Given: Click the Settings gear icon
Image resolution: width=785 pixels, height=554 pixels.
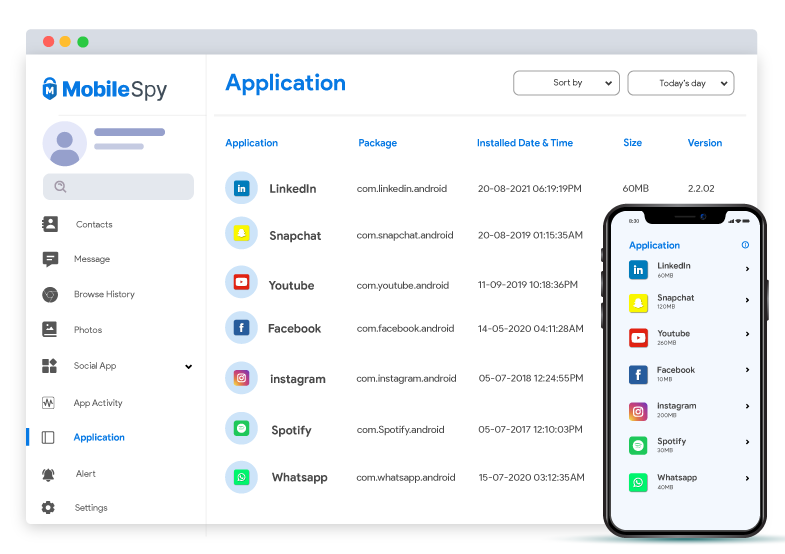Looking at the screenshot, I should pos(48,507).
